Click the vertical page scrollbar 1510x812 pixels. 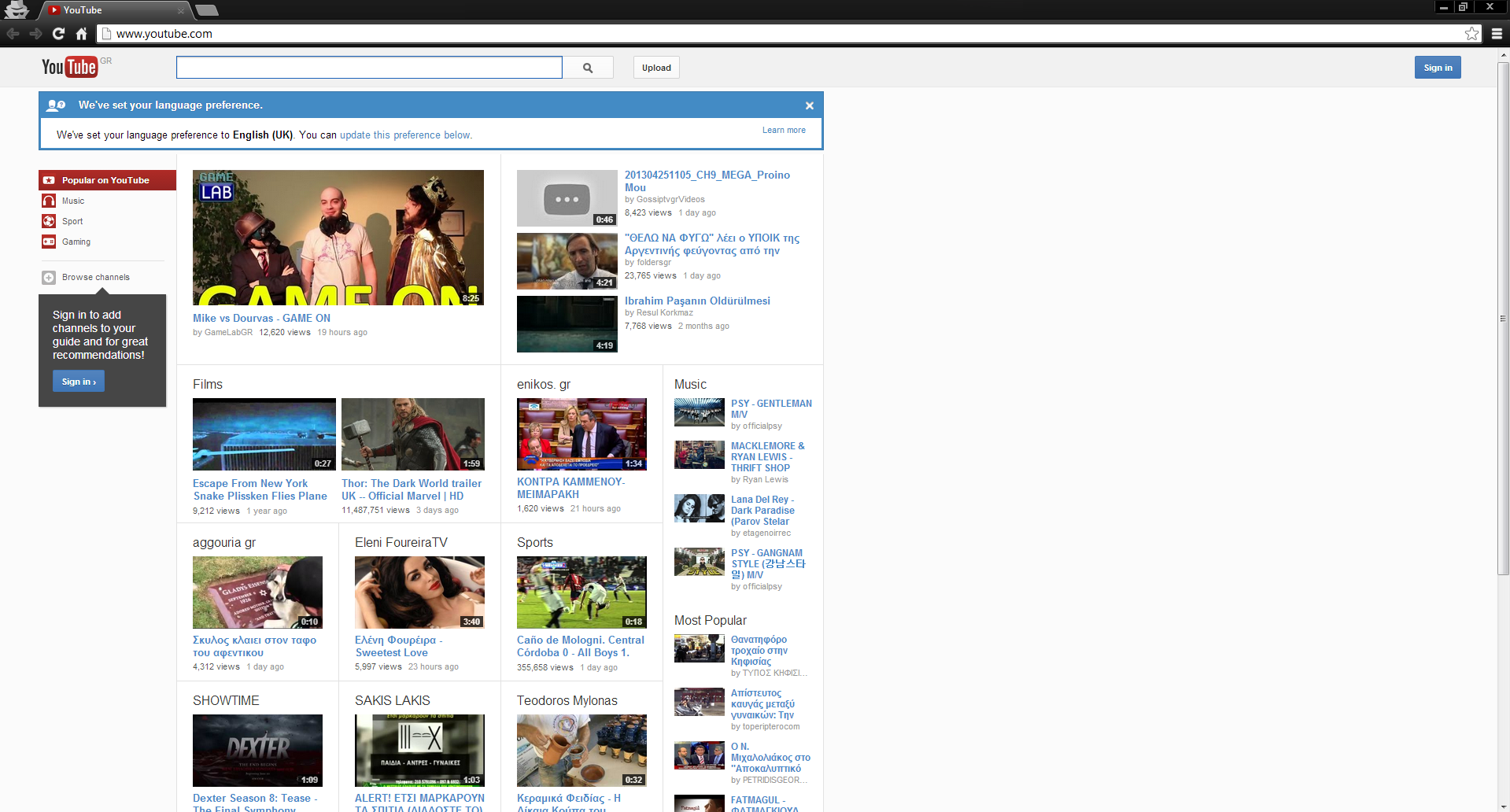click(x=1503, y=319)
